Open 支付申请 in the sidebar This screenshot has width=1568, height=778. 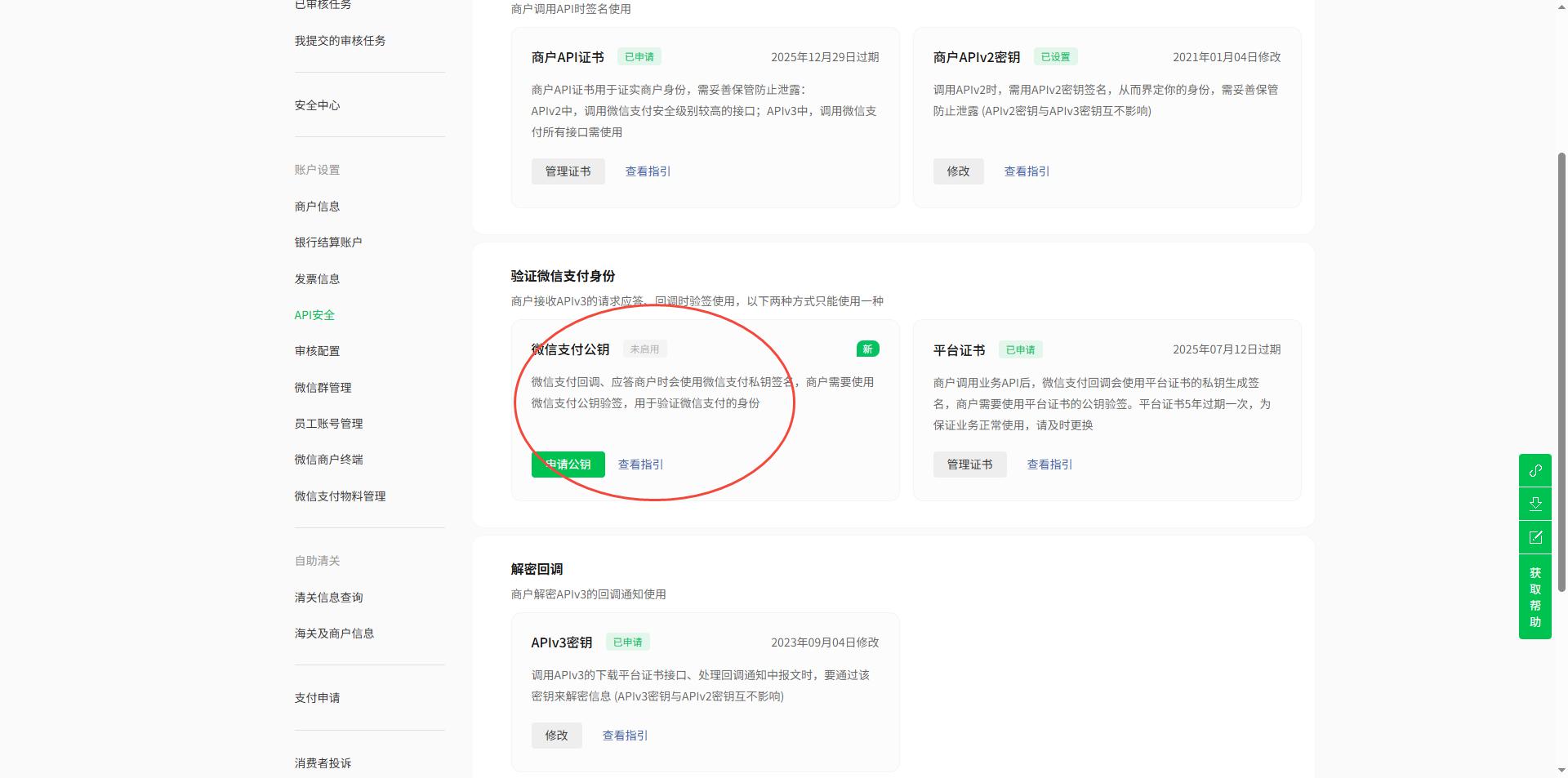(x=317, y=698)
